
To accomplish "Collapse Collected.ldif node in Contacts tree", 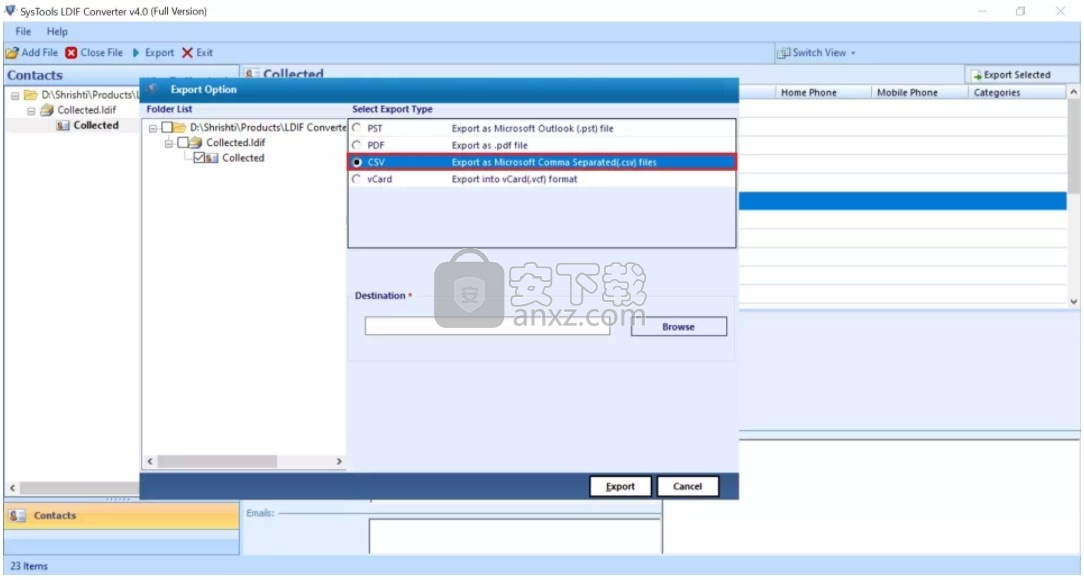I will 31,111.
